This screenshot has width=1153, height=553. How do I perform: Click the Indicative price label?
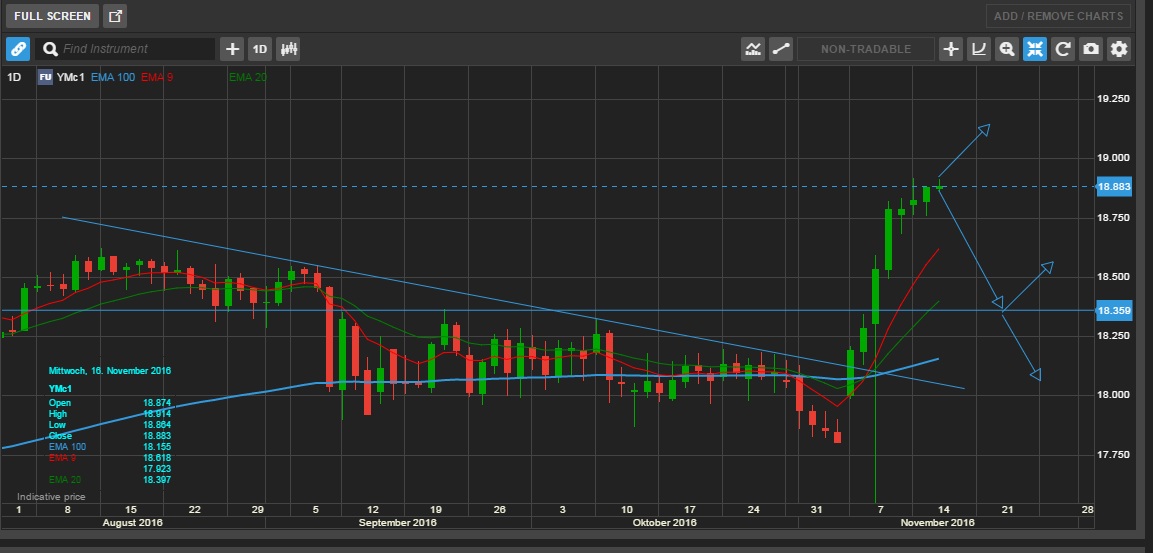click(51, 497)
